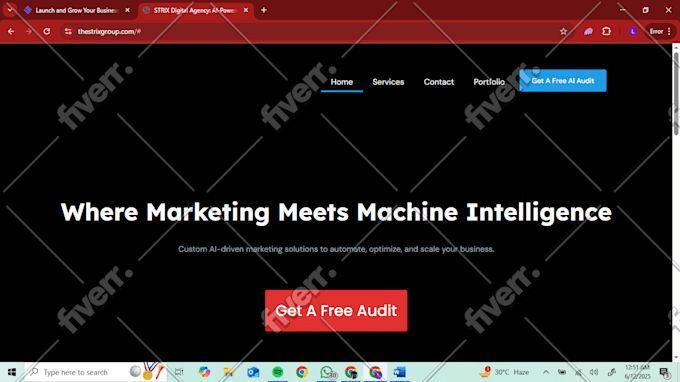Screen dimensions: 680x382
Task: Expand the tab search dropdown
Action: (10, 10)
